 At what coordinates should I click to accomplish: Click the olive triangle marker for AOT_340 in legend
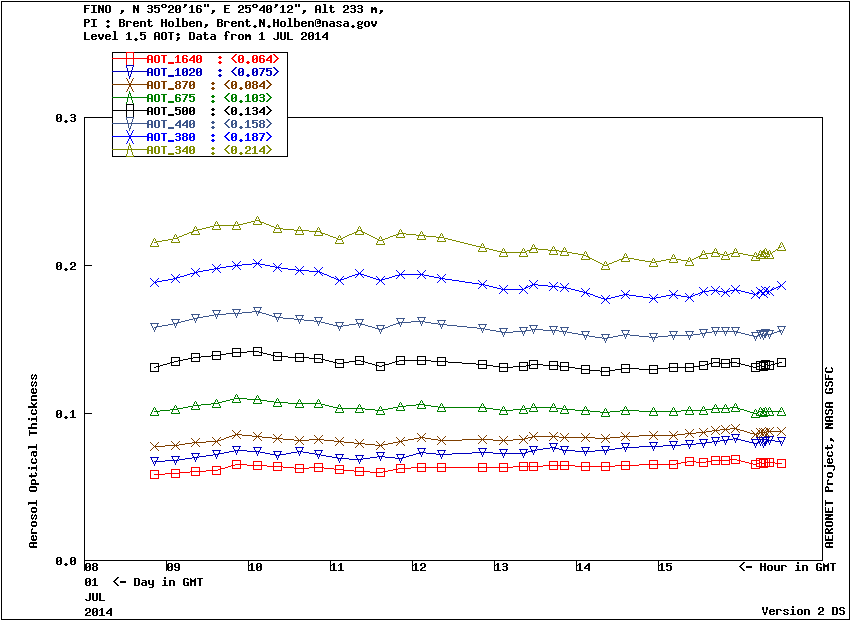point(129,150)
